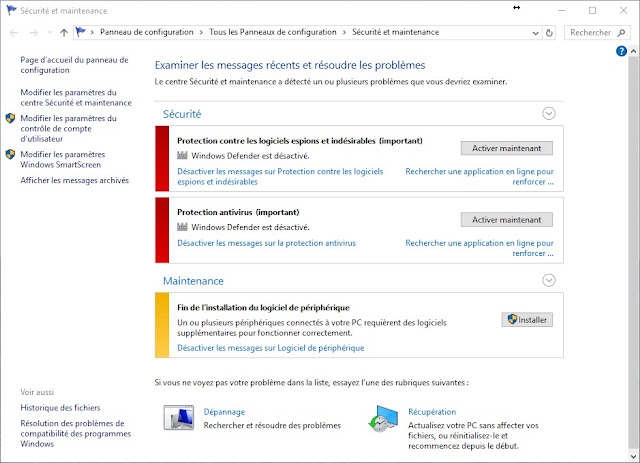Click the flag icon in the title bar
Screen dimensions: 640x463
[x=11, y=10]
